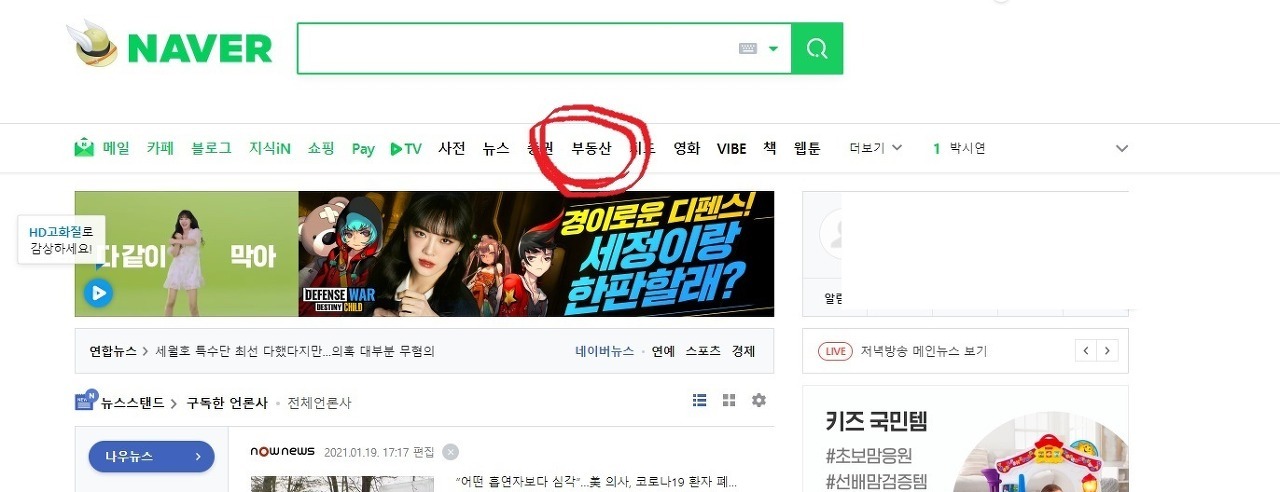Open newsstand settings gear icon
Screen dimensions: 1280x492
click(x=759, y=400)
